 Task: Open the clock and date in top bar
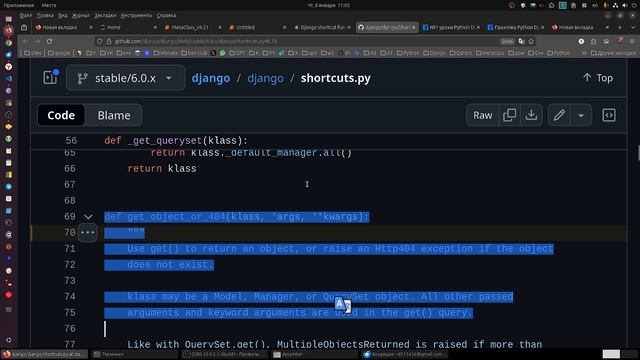click(x=328, y=5)
